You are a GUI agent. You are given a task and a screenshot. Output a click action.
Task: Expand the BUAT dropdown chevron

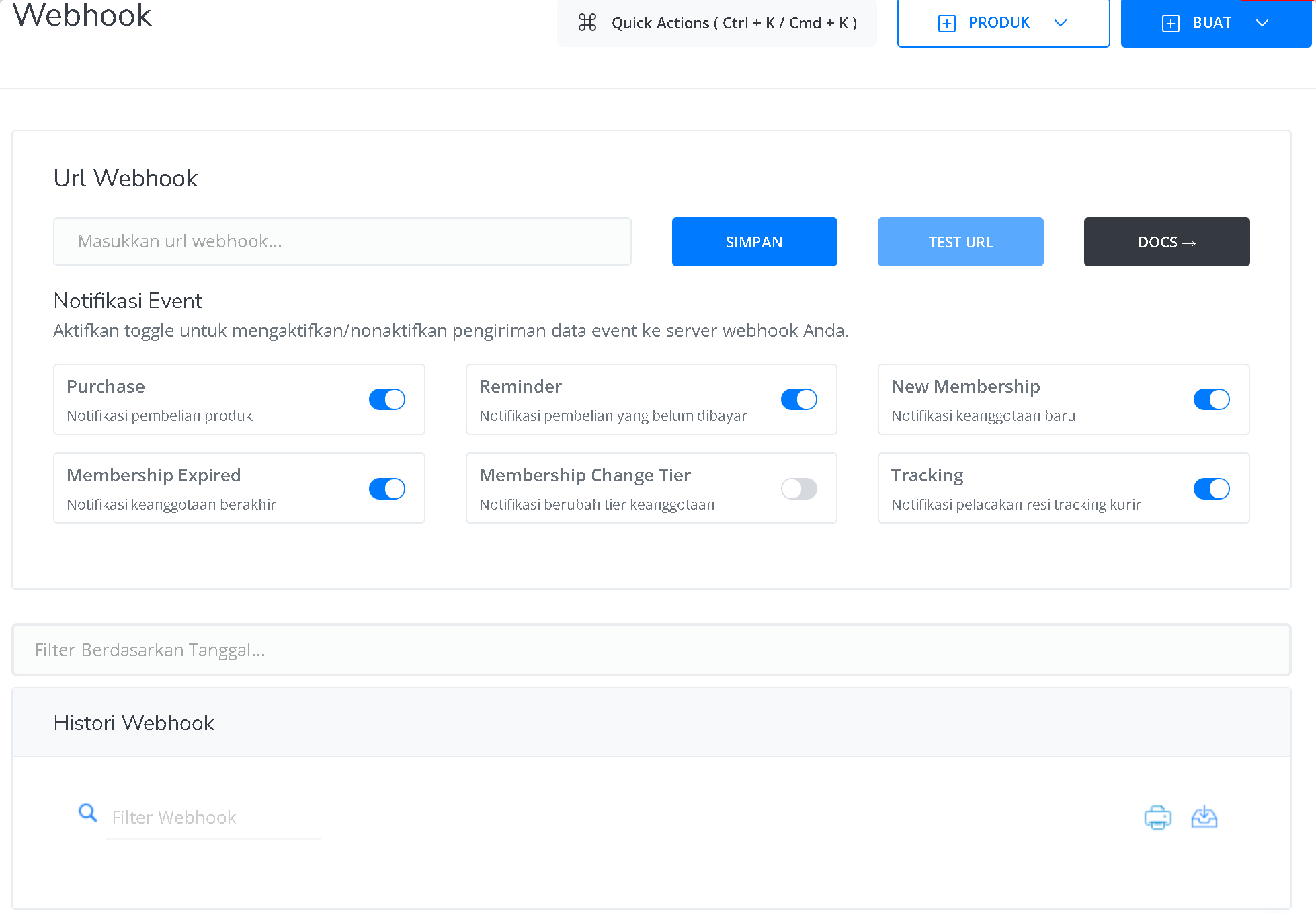click(x=1262, y=23)
